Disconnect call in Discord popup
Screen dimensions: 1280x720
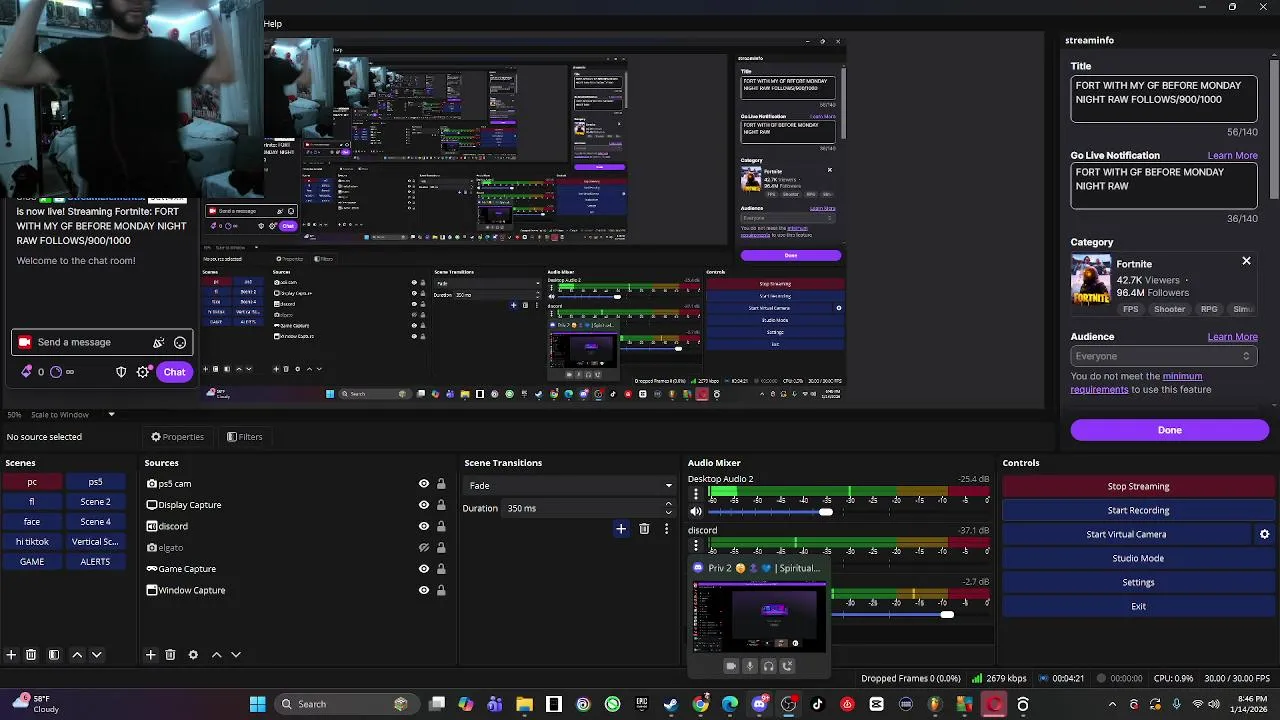pos(787,666)
